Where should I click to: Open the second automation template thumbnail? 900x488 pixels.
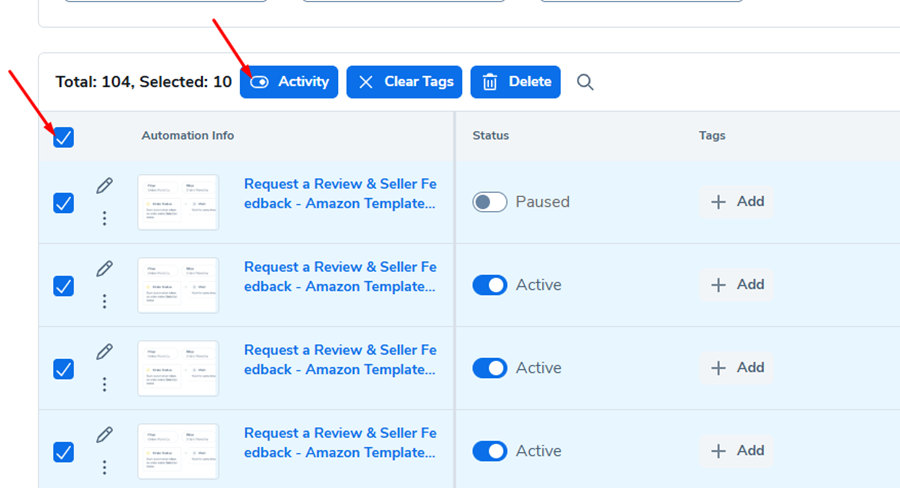[178, 285]
